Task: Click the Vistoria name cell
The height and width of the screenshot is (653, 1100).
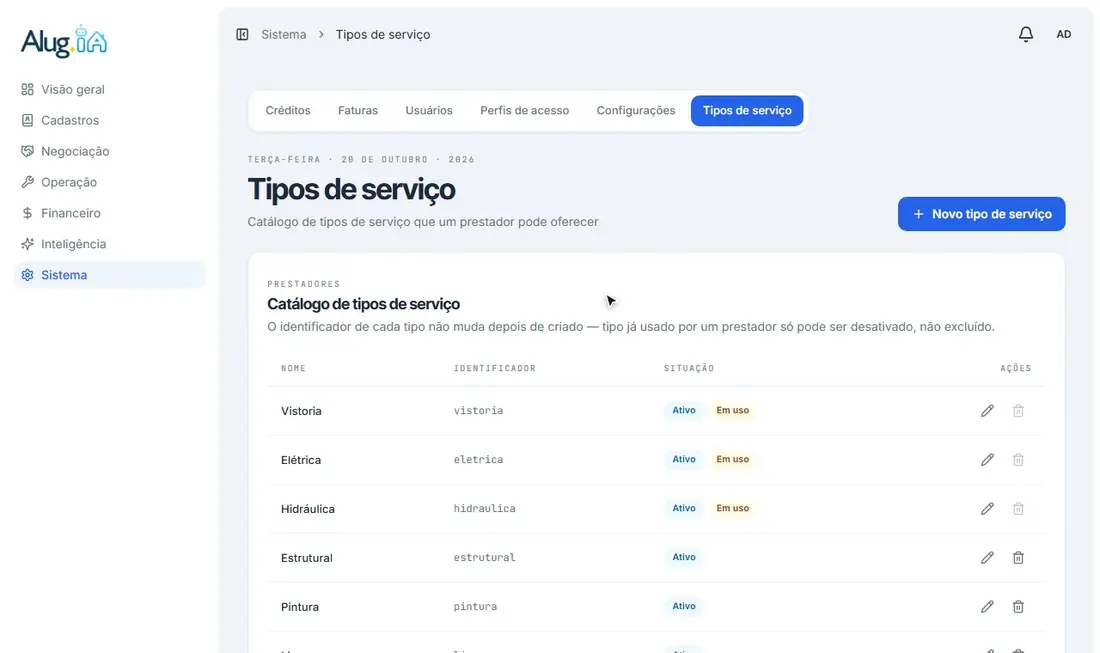Action: pyautogui.click(x=301, y=411)
